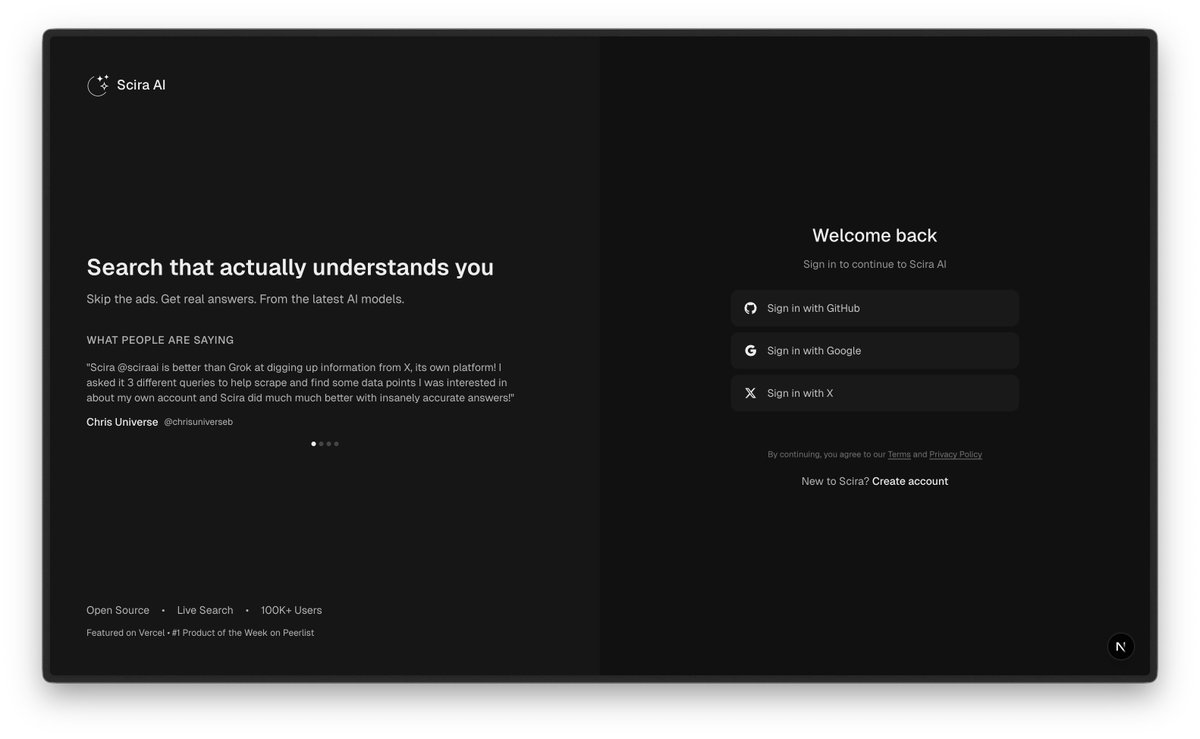Click the GitHub octocat icon
The width and height of the screenshot is (1200, 739).
[750, 308]
